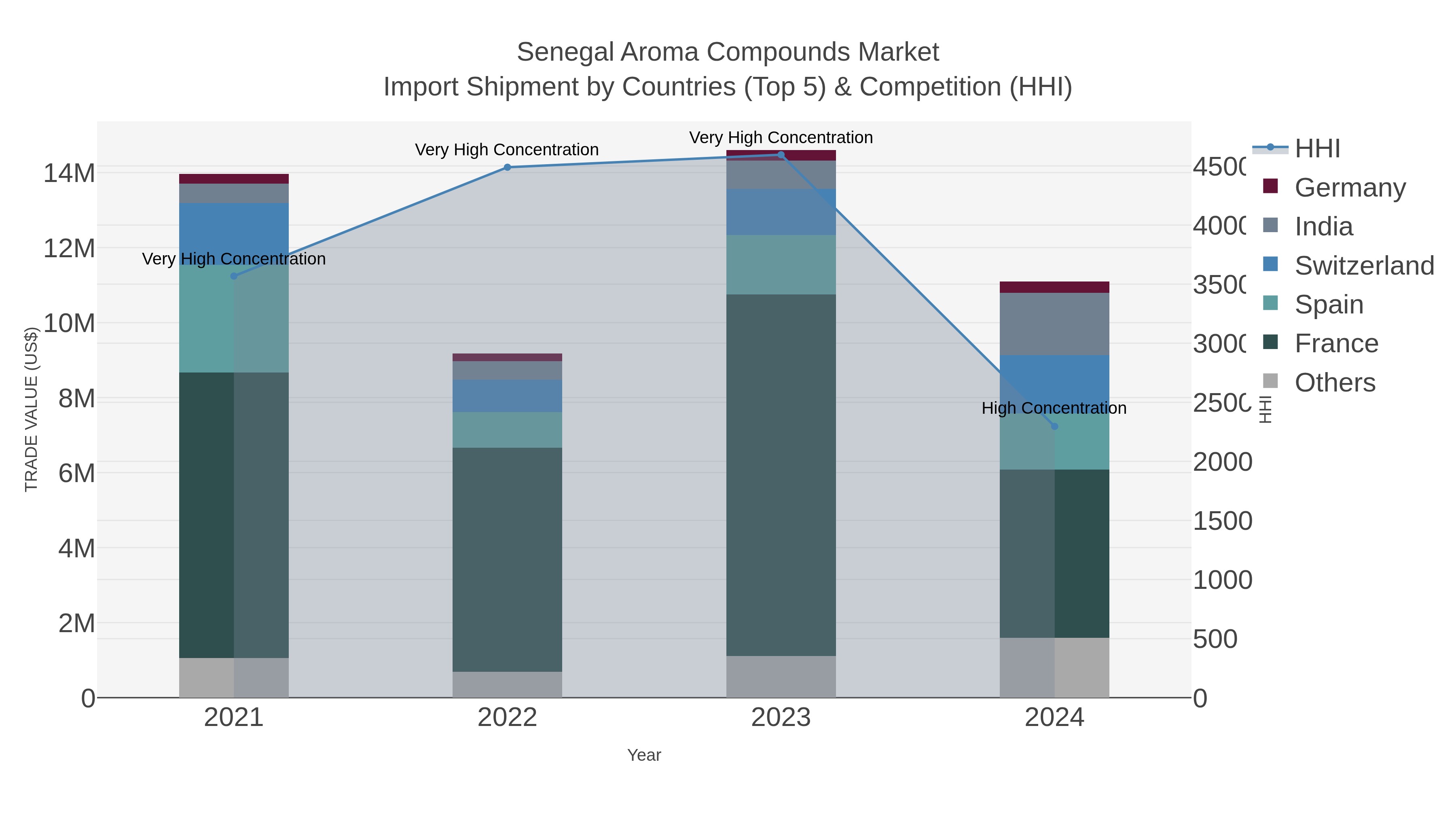Screen dimensions: 1456x819
Task: Select the 2024 HHI data point
Action: [x=1055, y=426]
